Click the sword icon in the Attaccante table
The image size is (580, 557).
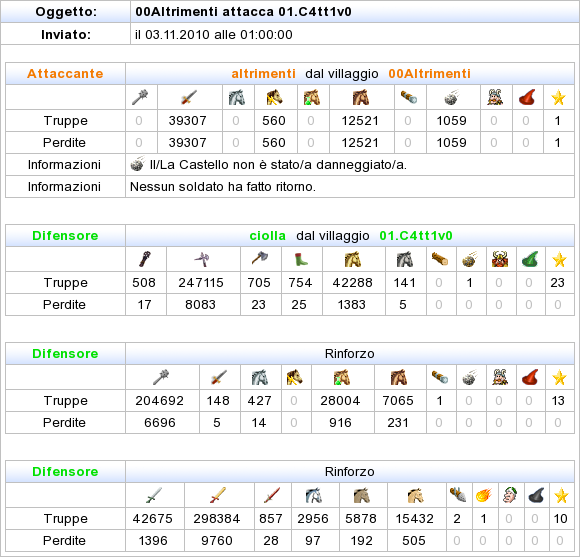tap(189, 97)
